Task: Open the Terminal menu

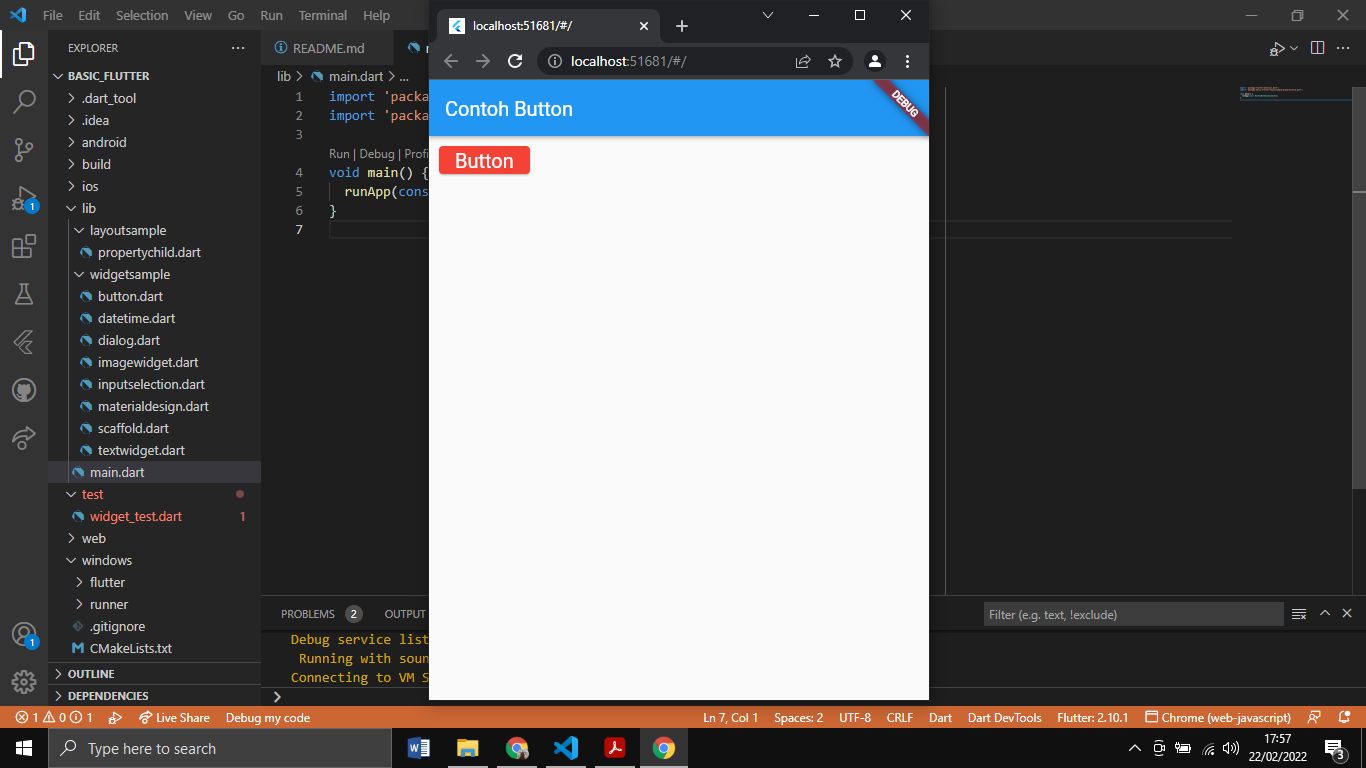Action: pyautogui.click(x=322, y=15)
